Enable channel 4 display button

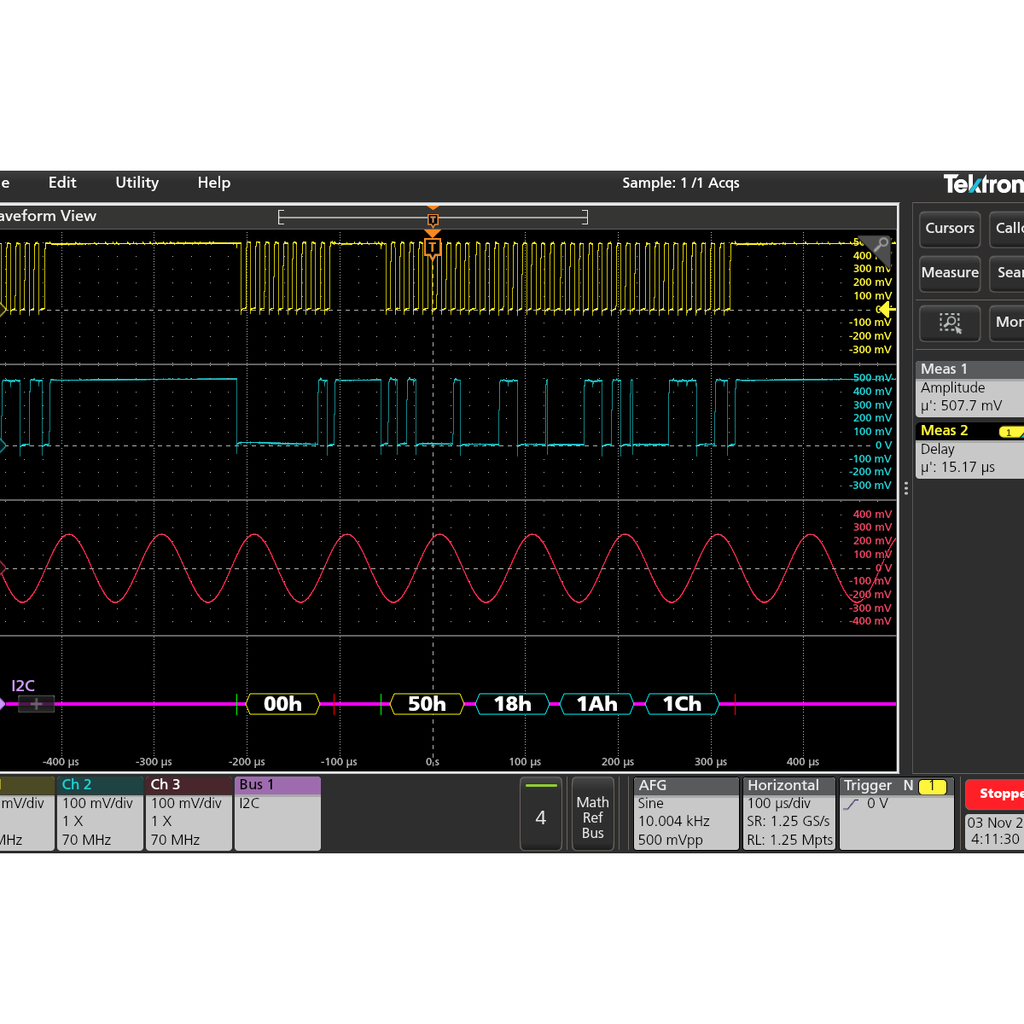(x=541, y=813)
